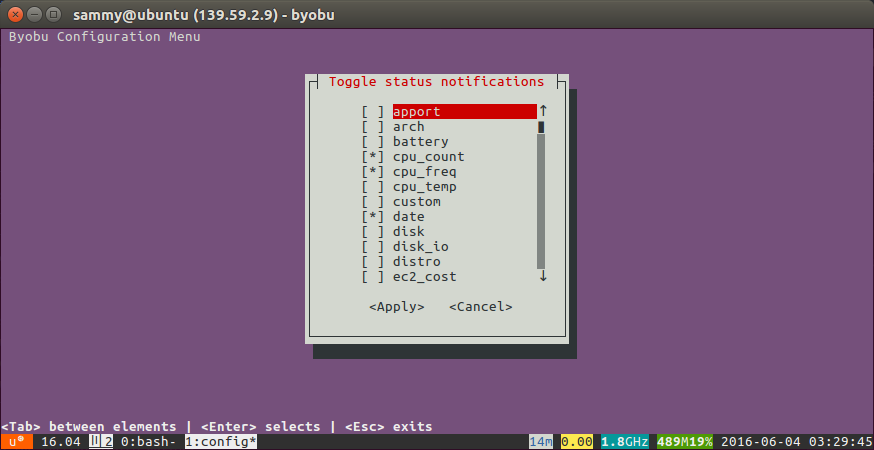
Task: Click the 1.8GHz CPU frequency indicator
Action: (x=625, y=442)
